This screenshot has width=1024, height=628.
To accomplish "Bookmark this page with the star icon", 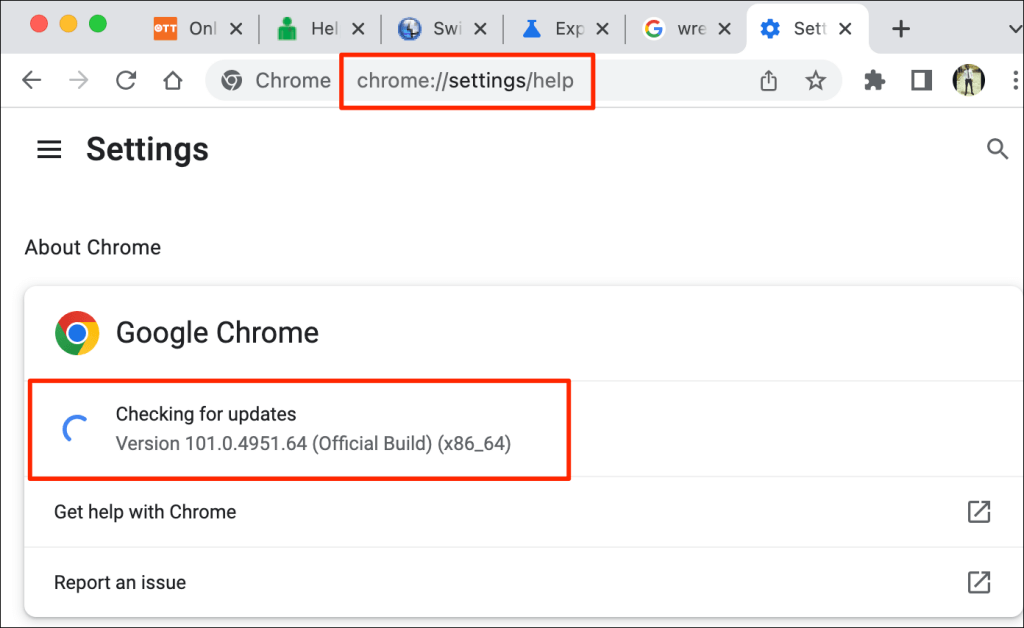I will pos(817,80).
